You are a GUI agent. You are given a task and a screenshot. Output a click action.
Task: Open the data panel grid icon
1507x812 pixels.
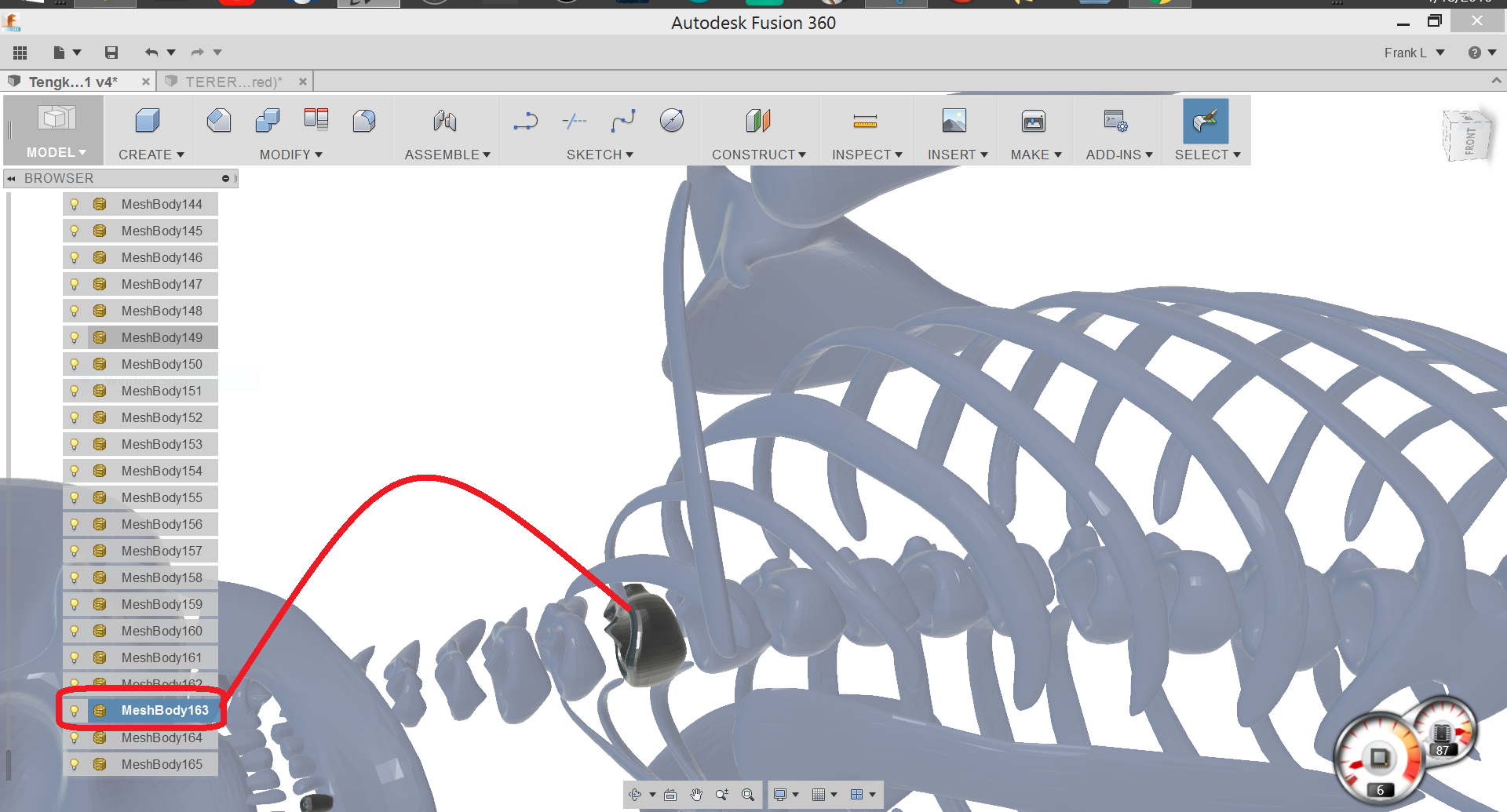(20, 53)
